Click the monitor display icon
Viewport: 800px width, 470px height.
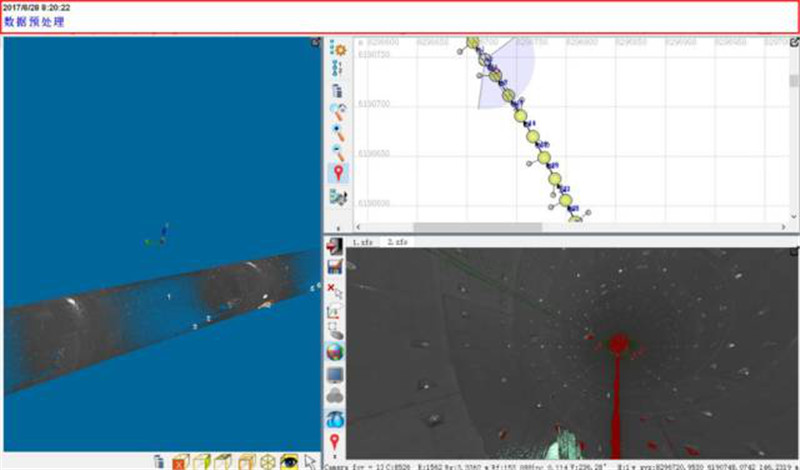pos(336,374)
